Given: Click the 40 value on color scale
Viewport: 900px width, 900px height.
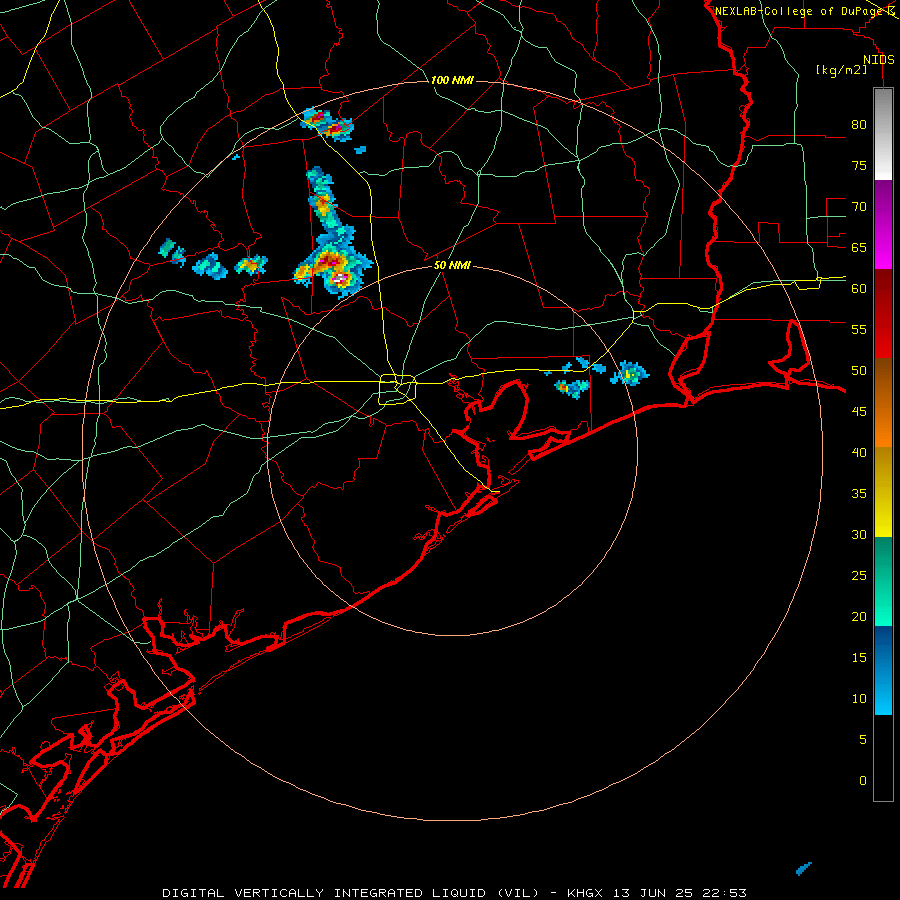Looking at the screenshot, I should 859,452.
